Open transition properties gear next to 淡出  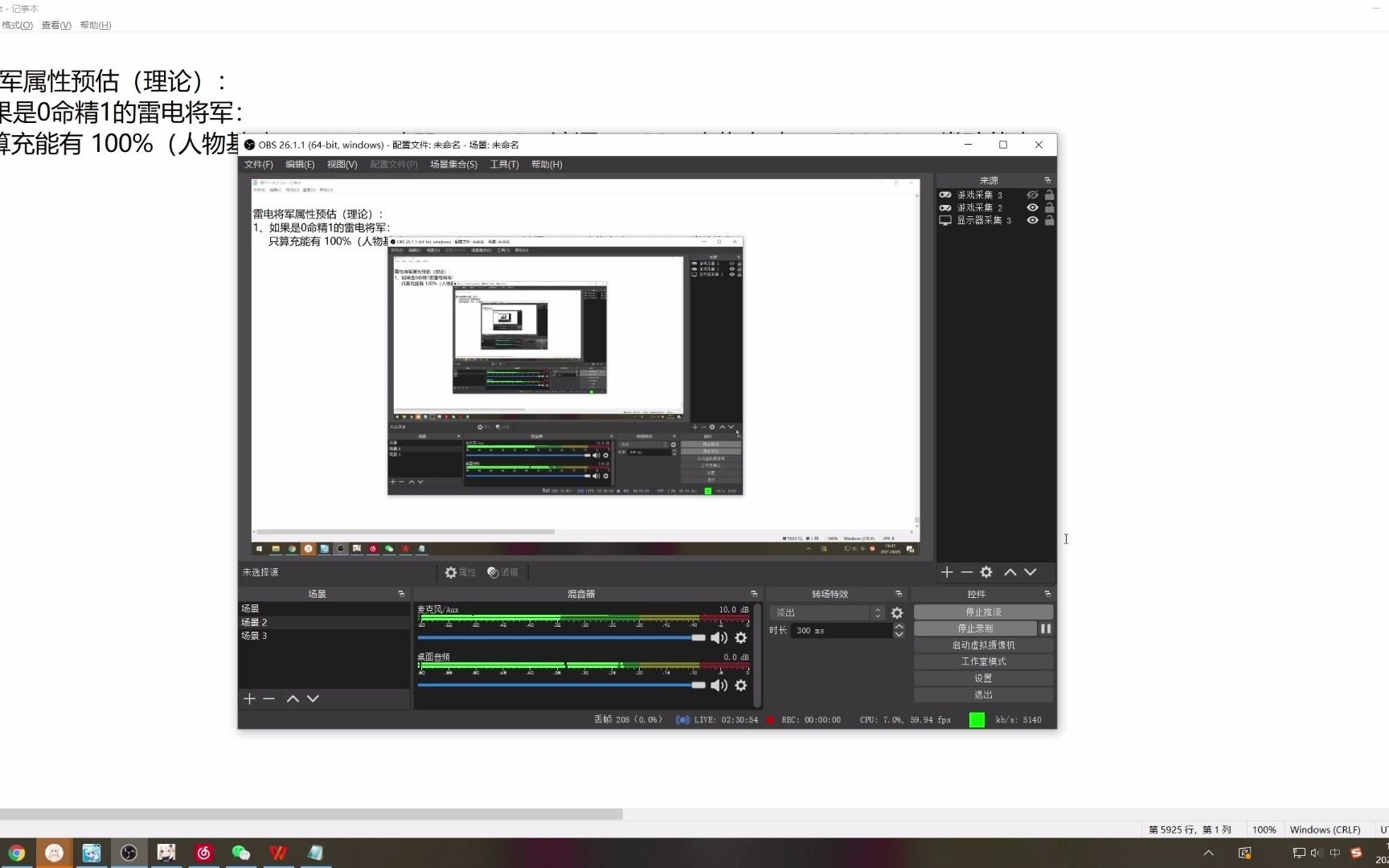tap(897, 612)
